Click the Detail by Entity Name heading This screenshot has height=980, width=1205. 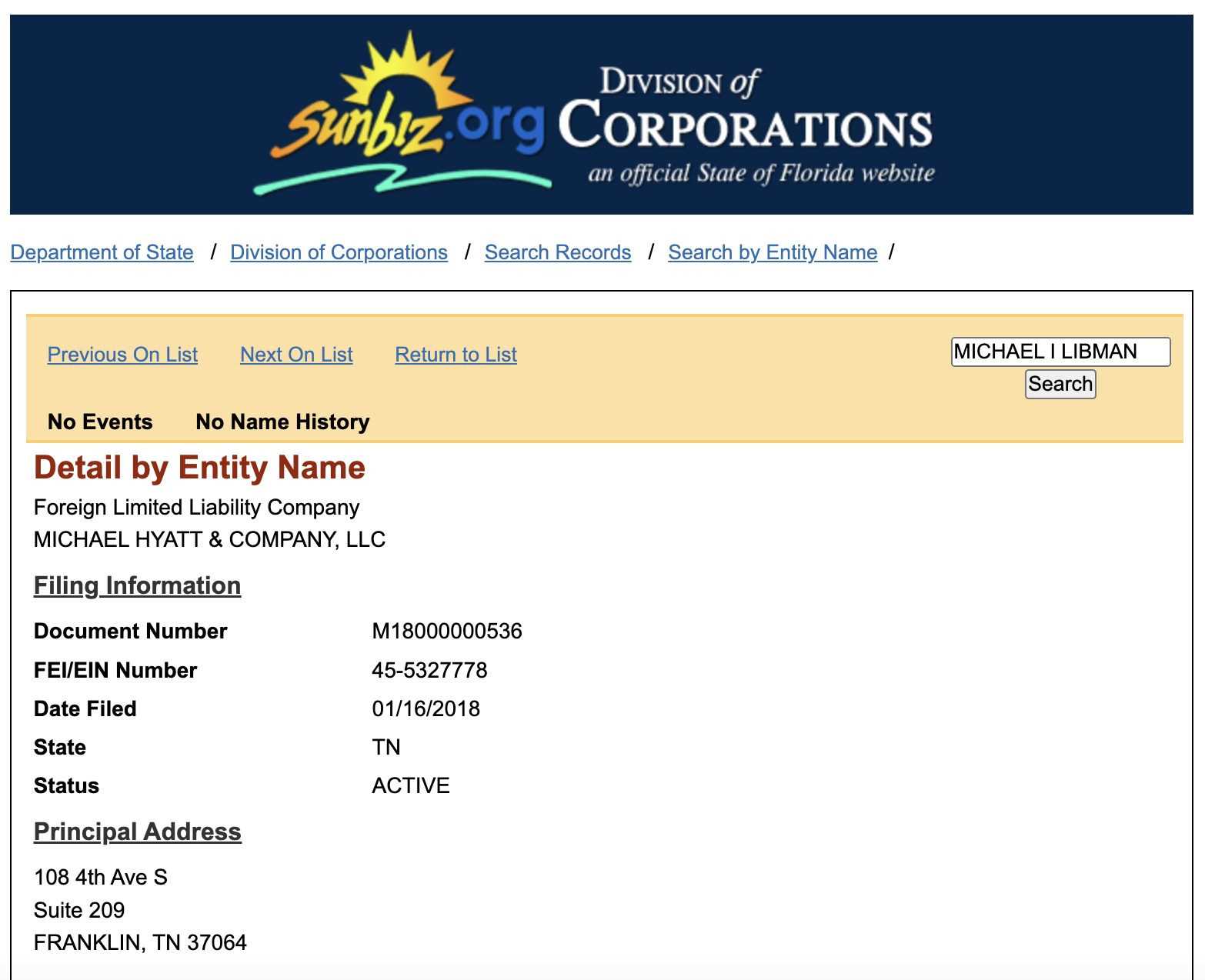(199, 468)
